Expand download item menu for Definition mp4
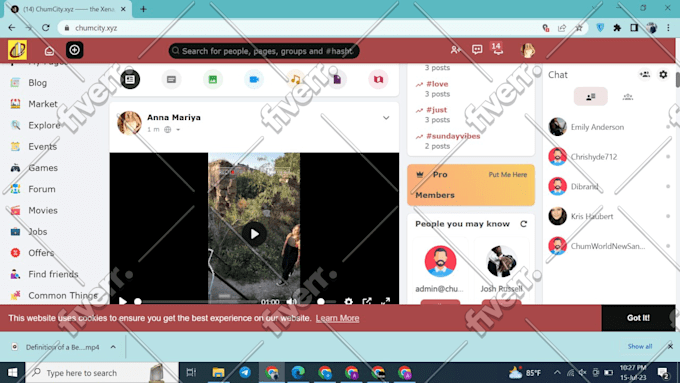The width and height of the screenshot is (680, 383). click(x=113, y=347)
